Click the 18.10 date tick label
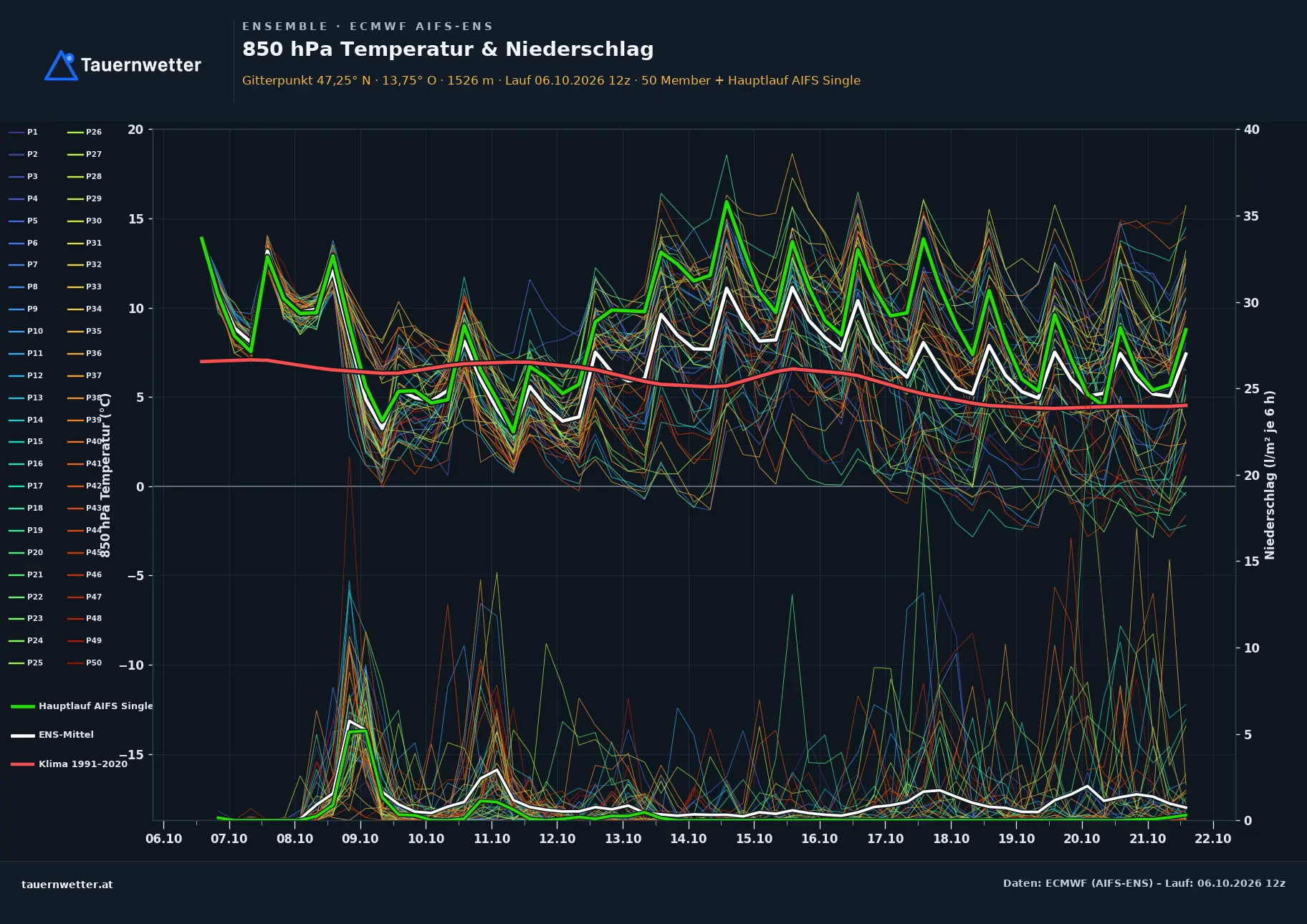1307x924 pixels. click(x=951, y=839)
